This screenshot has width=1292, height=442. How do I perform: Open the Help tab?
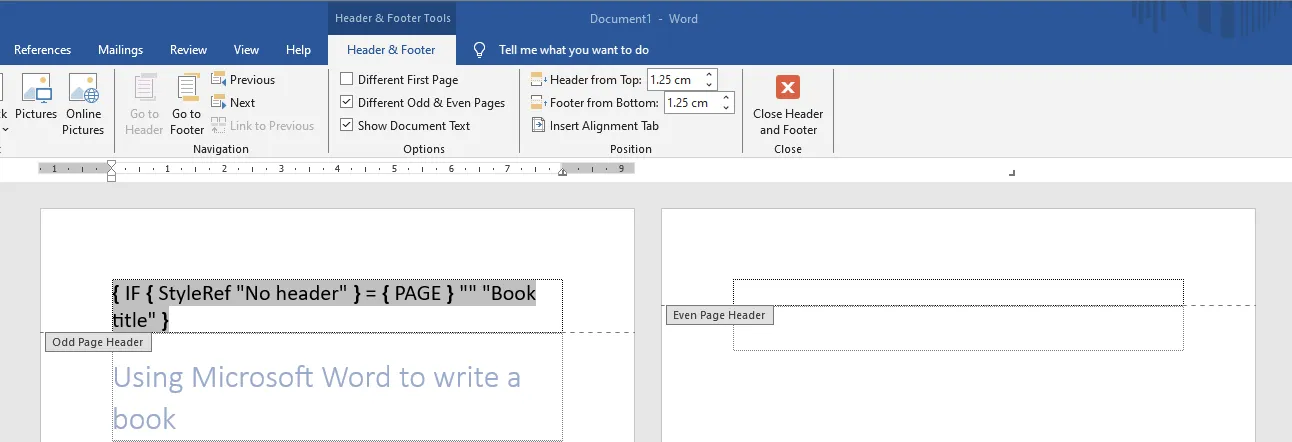click(x=298, y=50)
